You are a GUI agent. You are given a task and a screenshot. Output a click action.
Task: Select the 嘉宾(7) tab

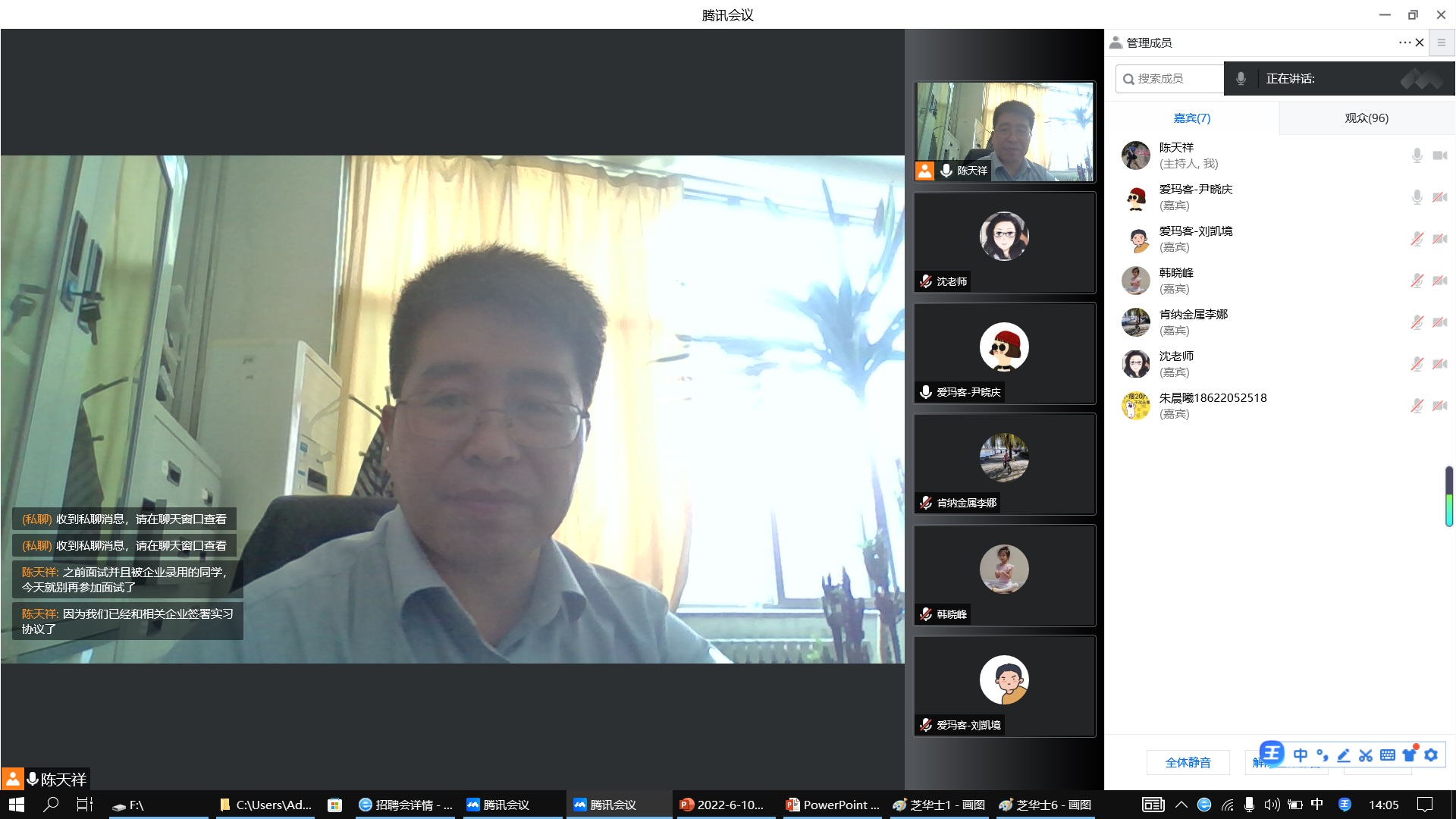(1192, 118)
